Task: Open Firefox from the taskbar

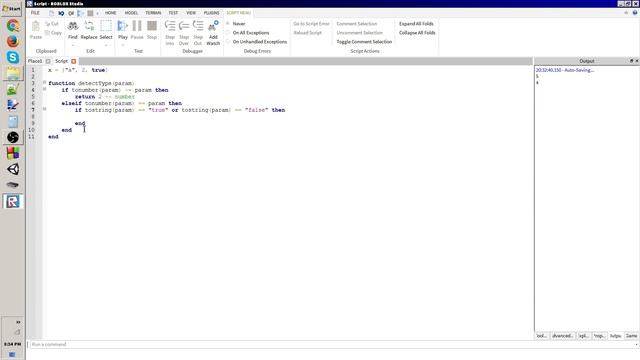Action: [13, 41]
